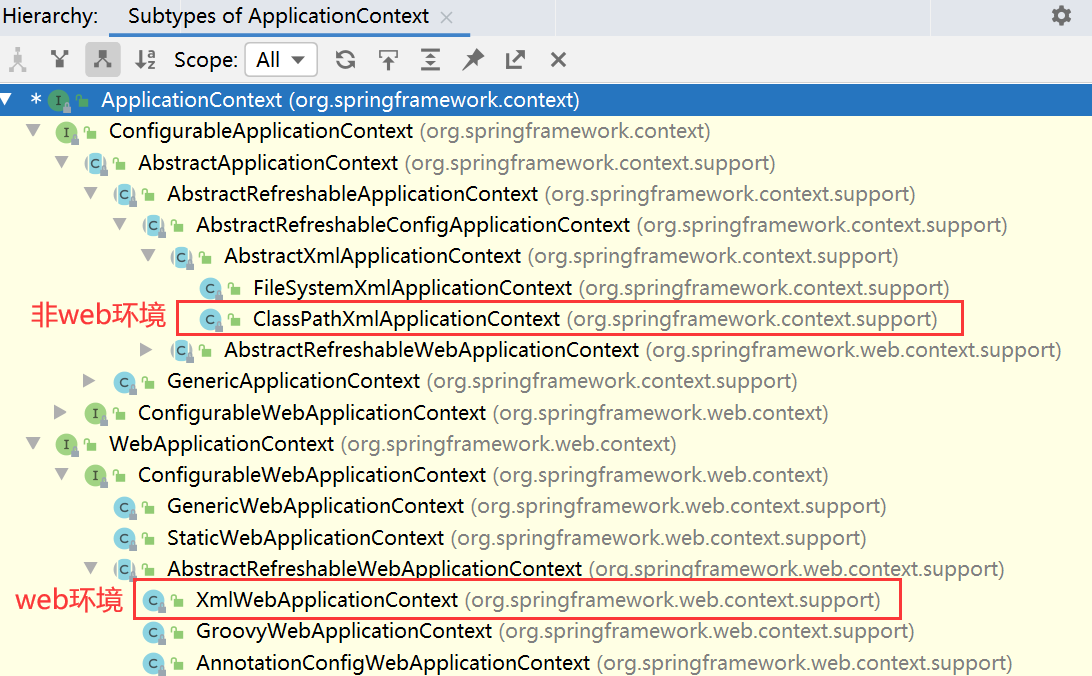Expand the AbstractRefreshableWebApplicationContext node
The height and width of the screenshot is (676, 1092).
coord(147,350)
